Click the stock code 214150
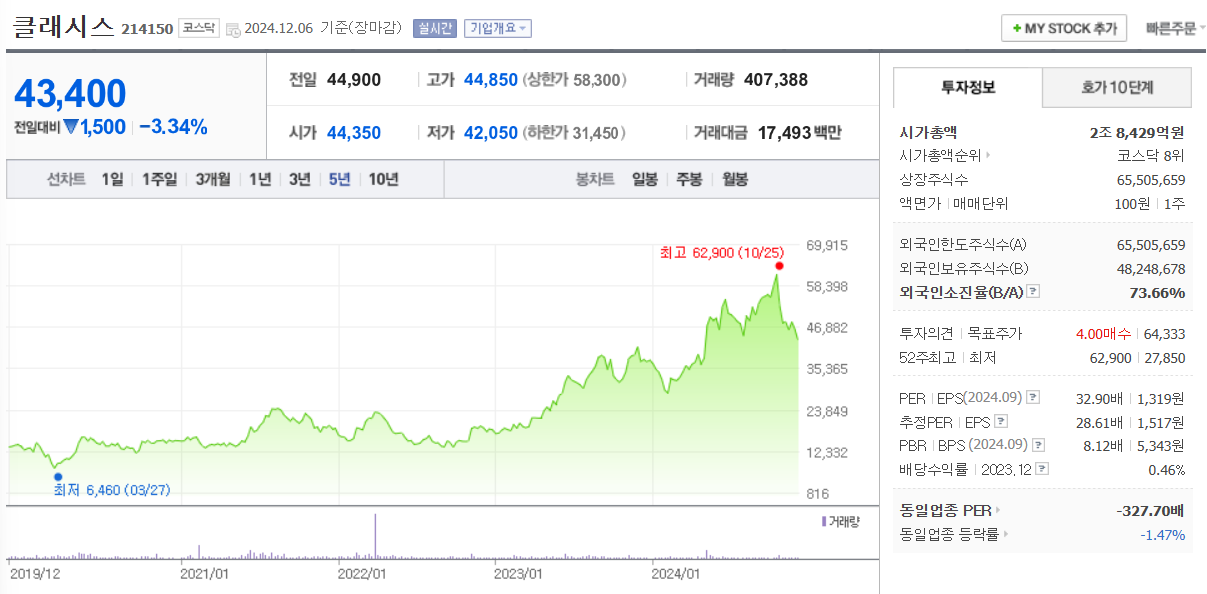 147,29
